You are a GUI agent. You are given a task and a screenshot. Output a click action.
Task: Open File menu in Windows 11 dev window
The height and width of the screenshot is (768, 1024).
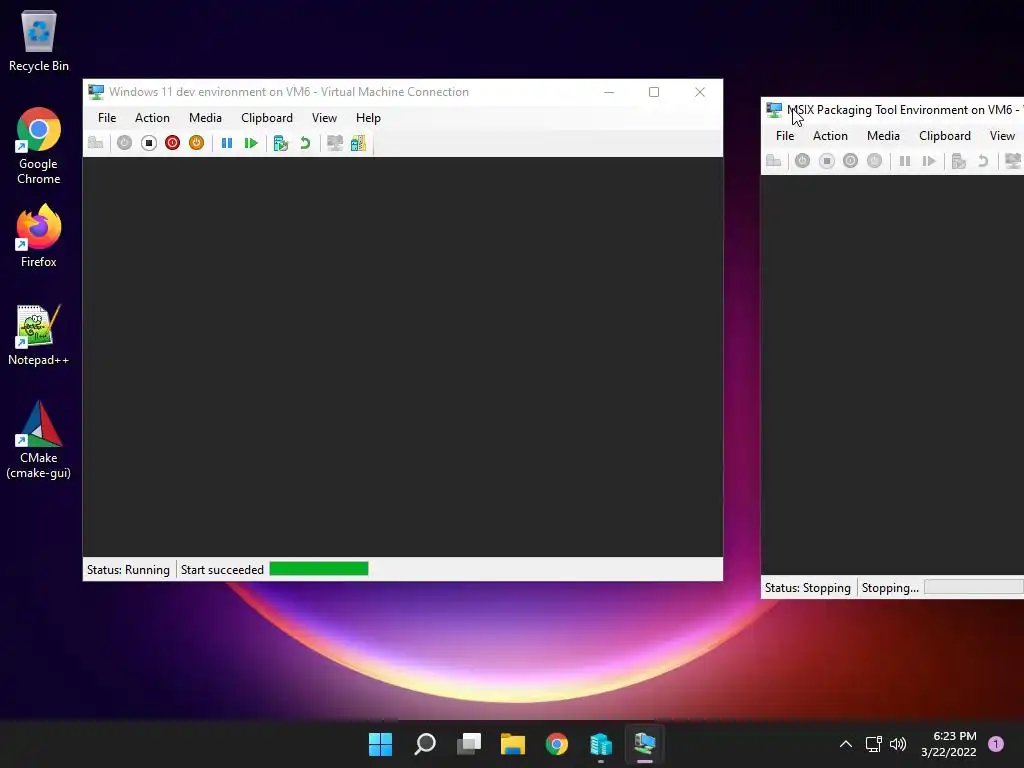click(x=107, y=118)
